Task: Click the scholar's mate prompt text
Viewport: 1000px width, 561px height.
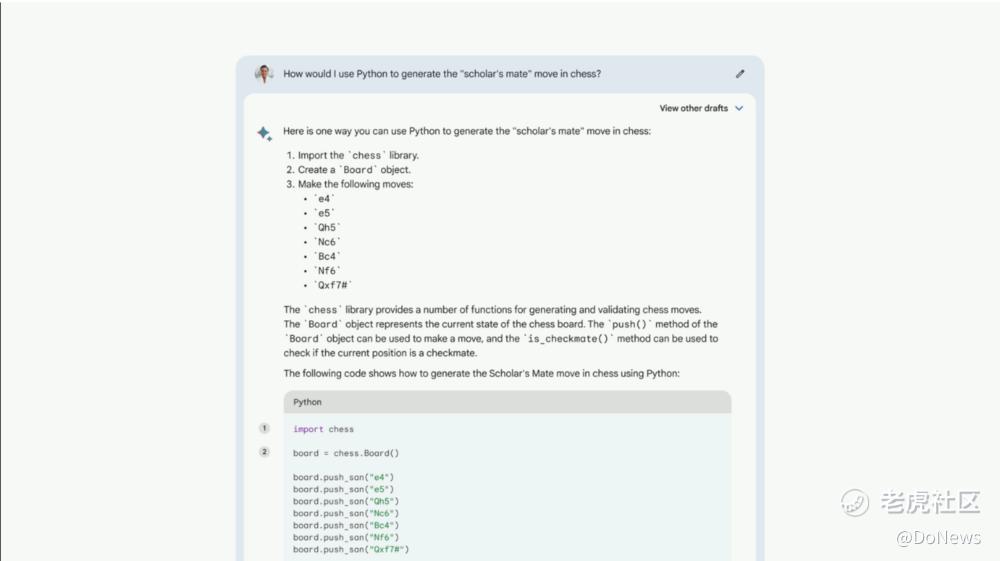Action: (442, 74)
